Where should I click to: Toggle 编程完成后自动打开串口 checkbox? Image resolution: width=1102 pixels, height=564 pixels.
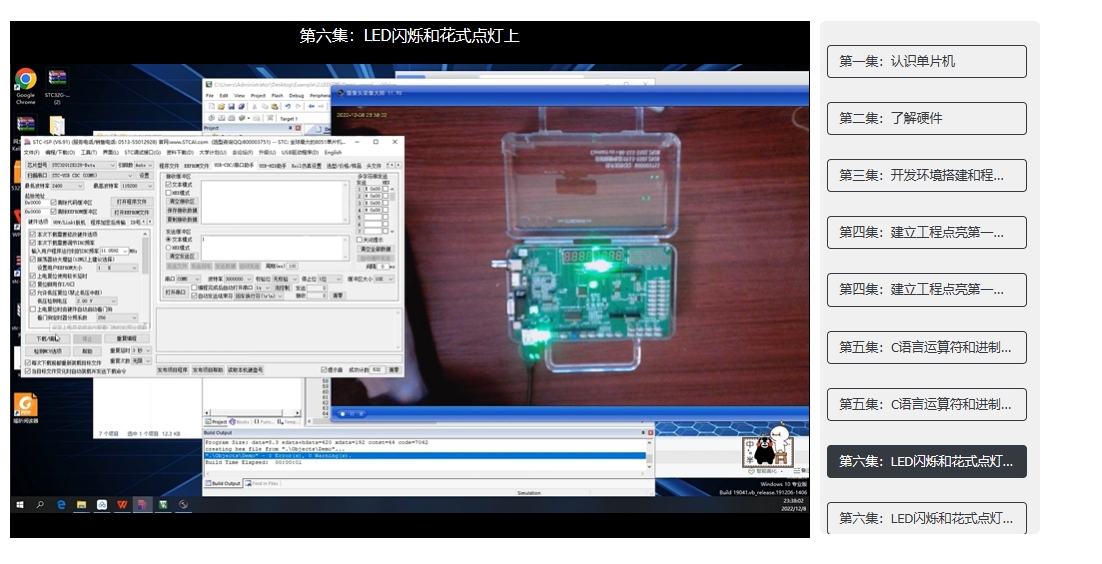[x=195, y=288]
